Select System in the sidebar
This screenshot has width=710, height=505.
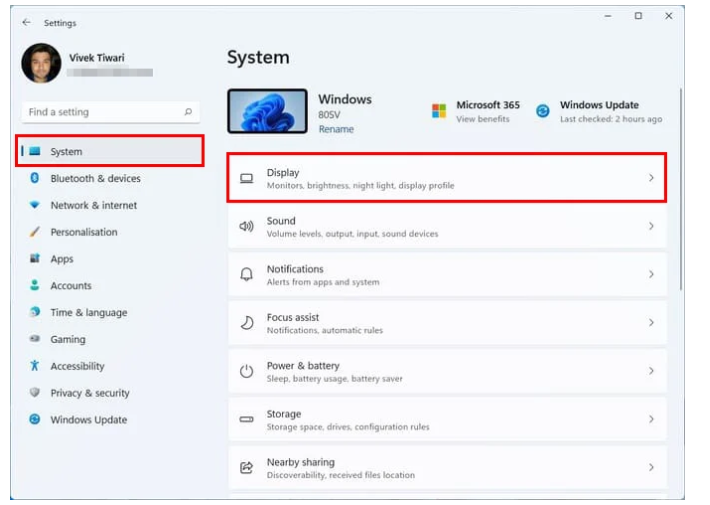point(110,151)
